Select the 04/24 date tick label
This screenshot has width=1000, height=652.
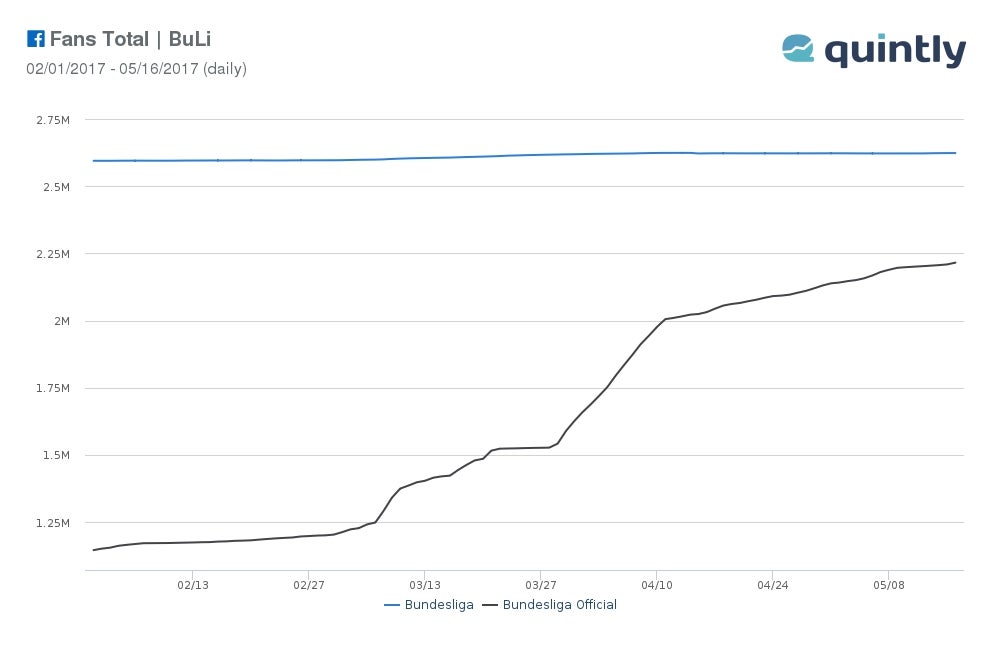tap(772, 584)
